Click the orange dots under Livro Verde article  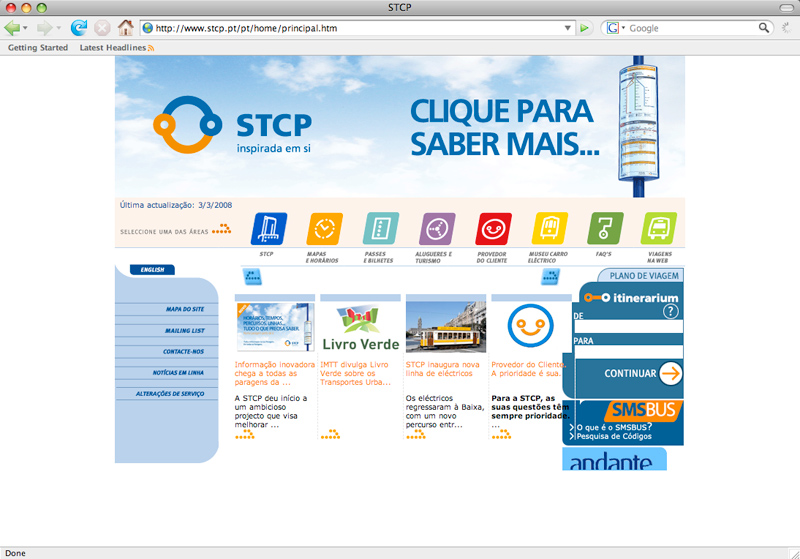tap(330, 434)
